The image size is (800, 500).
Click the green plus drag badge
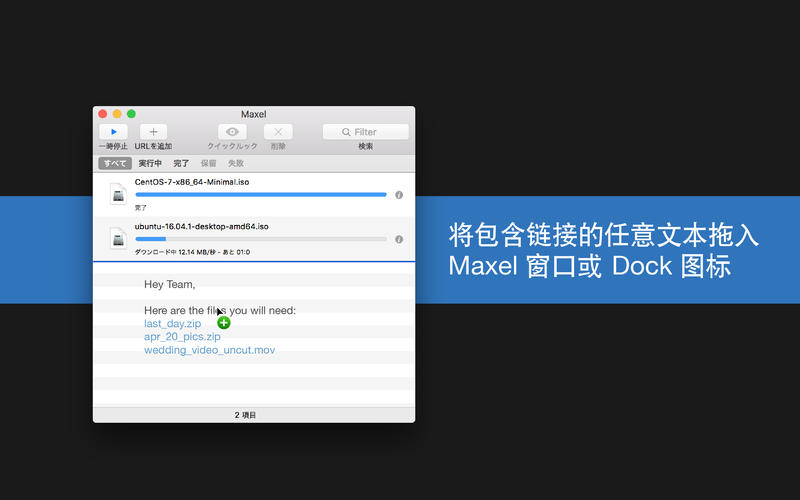click(x=223, y=323)
